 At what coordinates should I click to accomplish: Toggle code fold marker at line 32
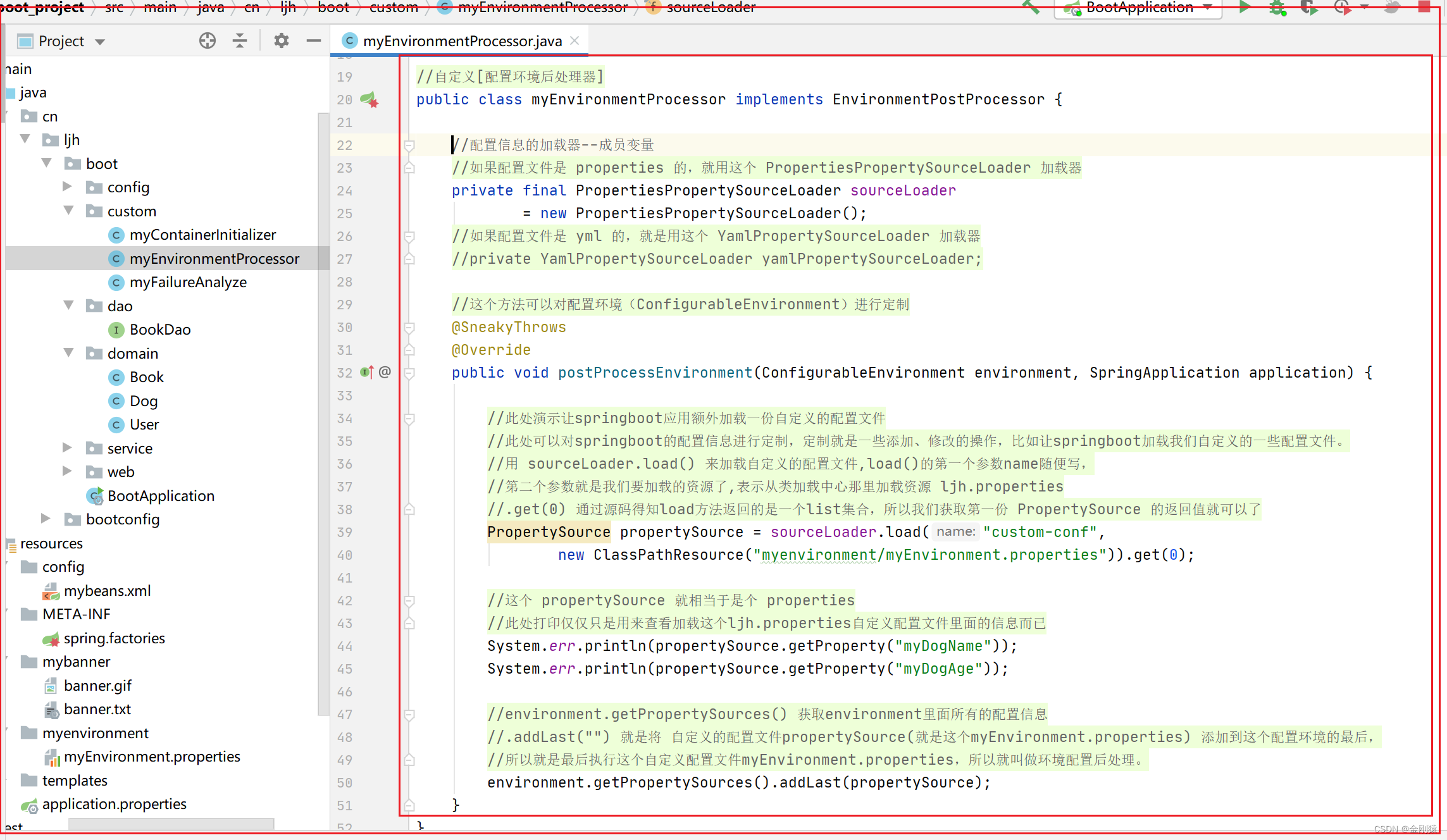coord(409,373)
